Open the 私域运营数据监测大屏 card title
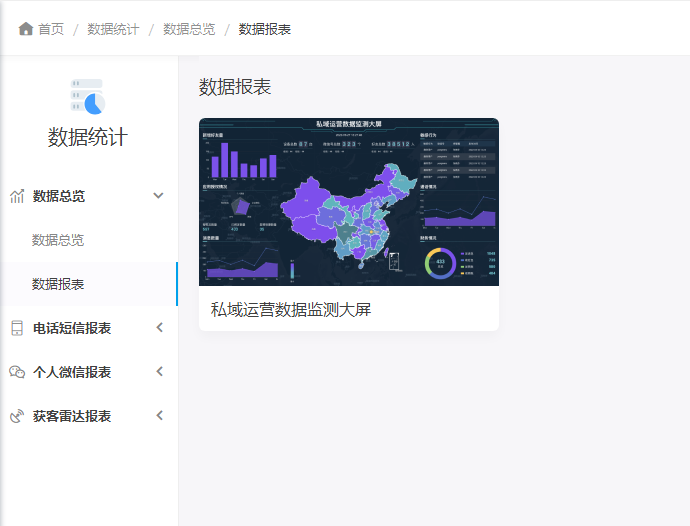The image size is (690, 526). (x=291, y=310)
